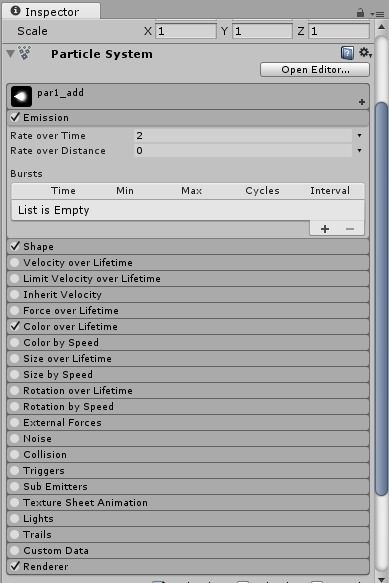
Task: Open the Rate over Distance mode dropdown arrow
Action: (359, 151)
